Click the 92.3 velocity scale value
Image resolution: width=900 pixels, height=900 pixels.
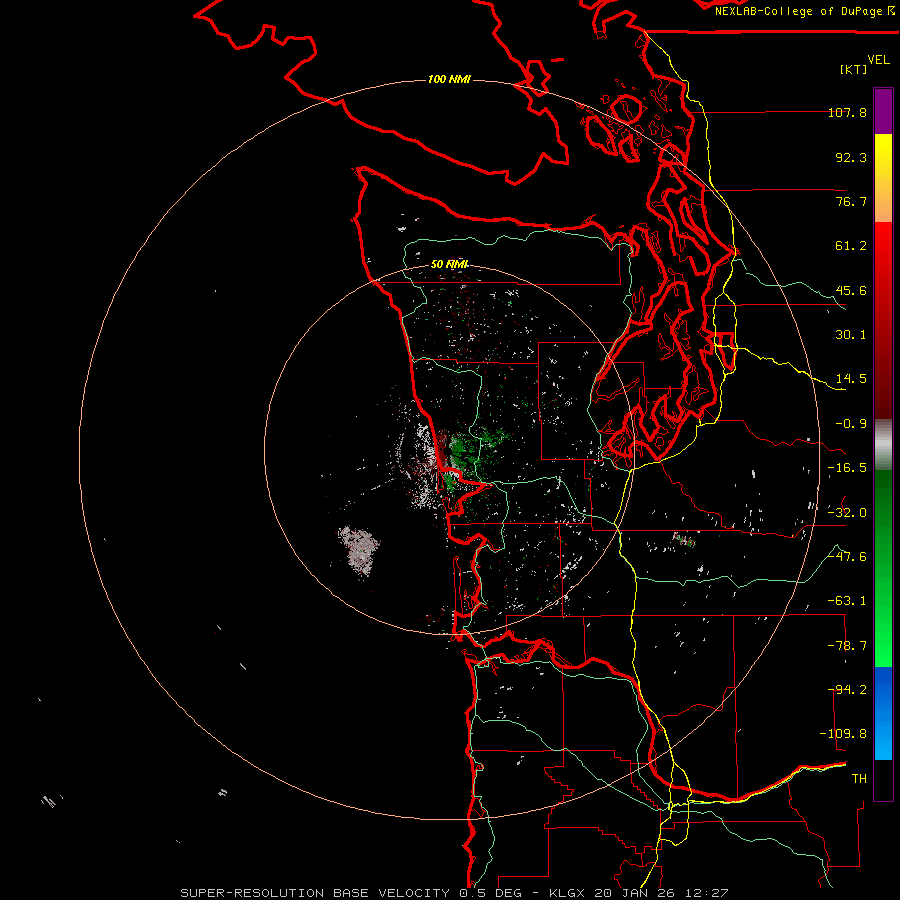pyautogui.click(x=851, y=157)
